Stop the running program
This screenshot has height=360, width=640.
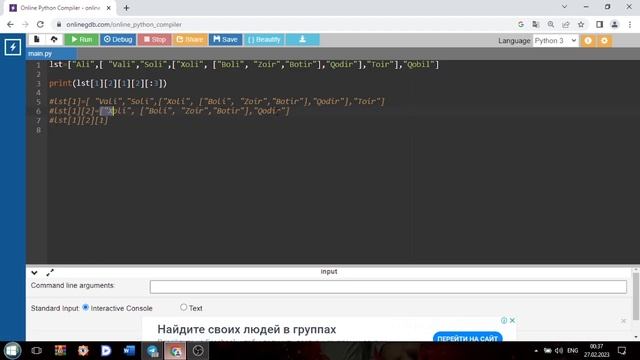click(155, 40)
